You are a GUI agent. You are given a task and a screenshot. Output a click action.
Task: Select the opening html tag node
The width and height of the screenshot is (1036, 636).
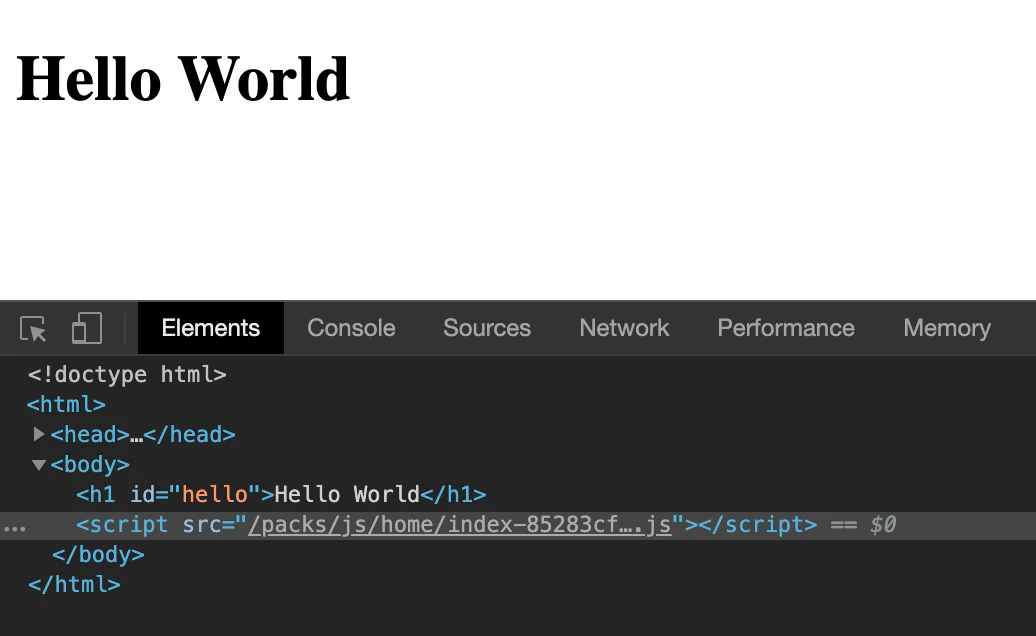pyautogui.click(x=66, y=404)
